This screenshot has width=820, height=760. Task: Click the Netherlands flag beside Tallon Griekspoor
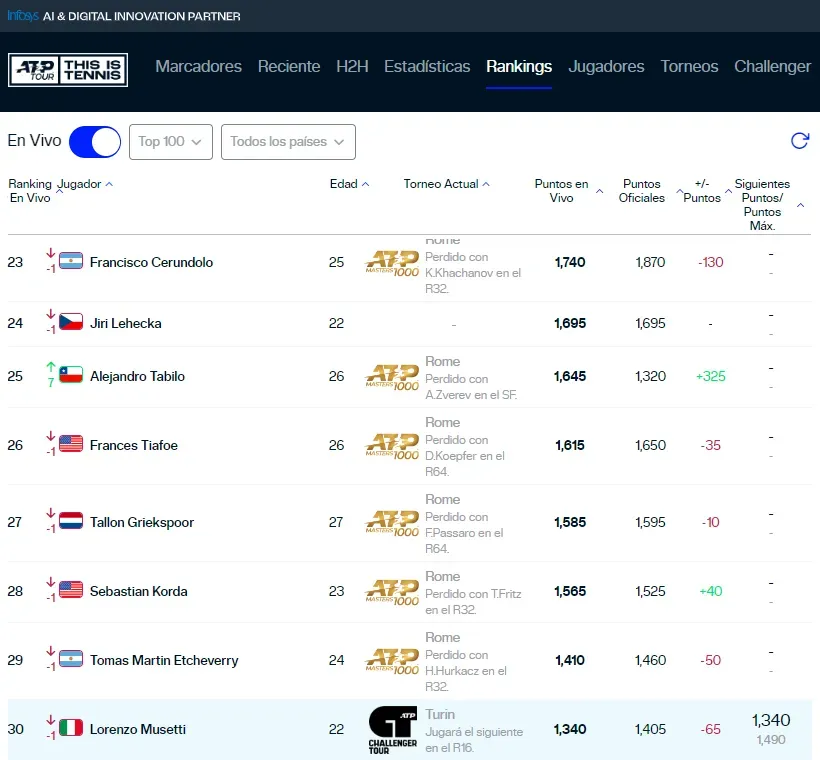click(70, 522)
